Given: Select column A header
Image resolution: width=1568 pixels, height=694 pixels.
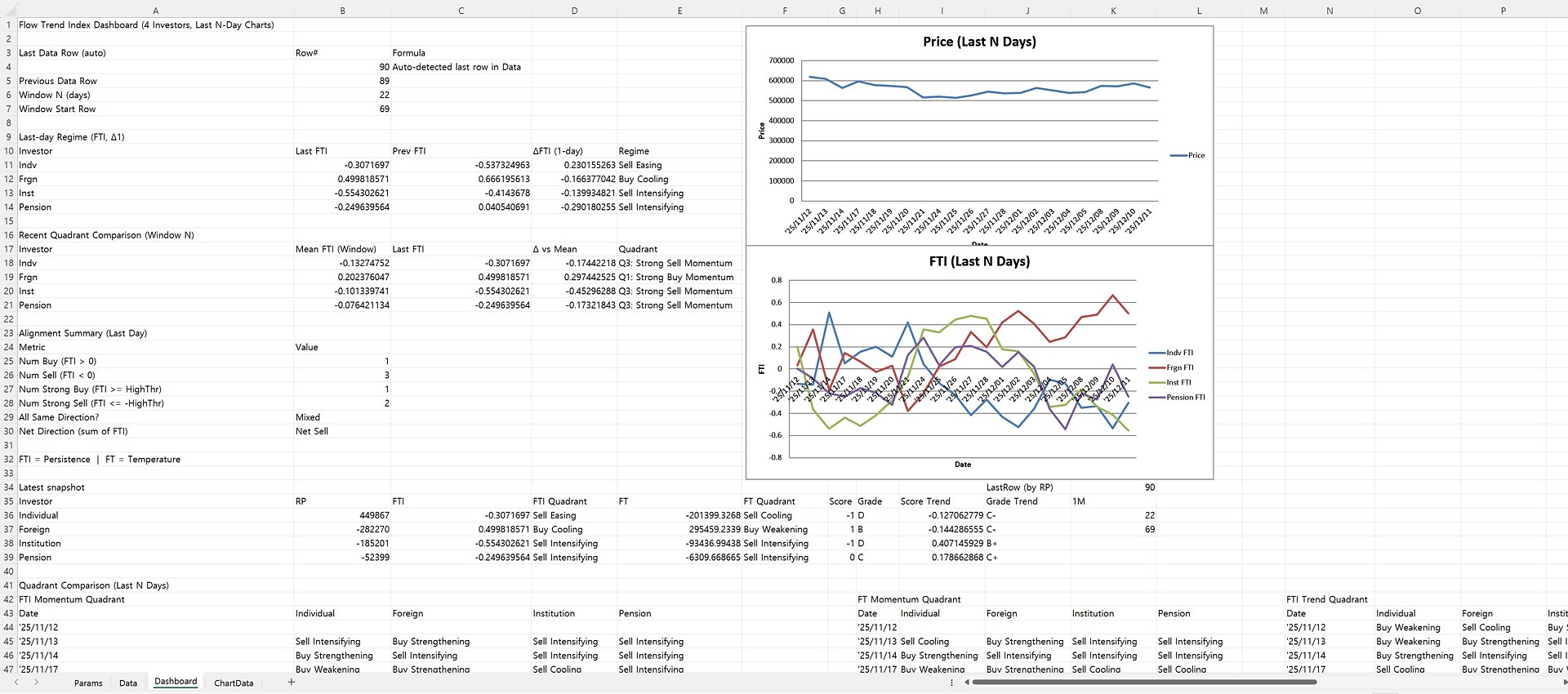Looking at the screenshot, I should tap(155, 11).
